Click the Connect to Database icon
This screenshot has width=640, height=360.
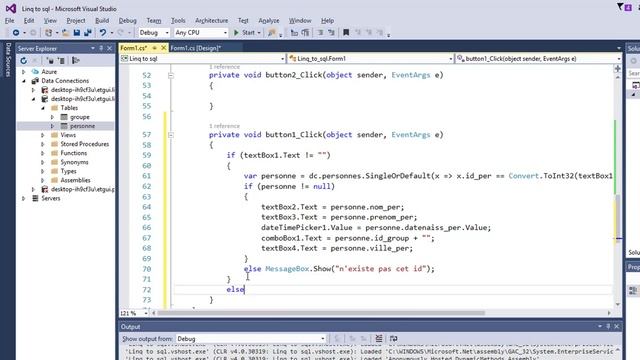[x=50, y=61]
